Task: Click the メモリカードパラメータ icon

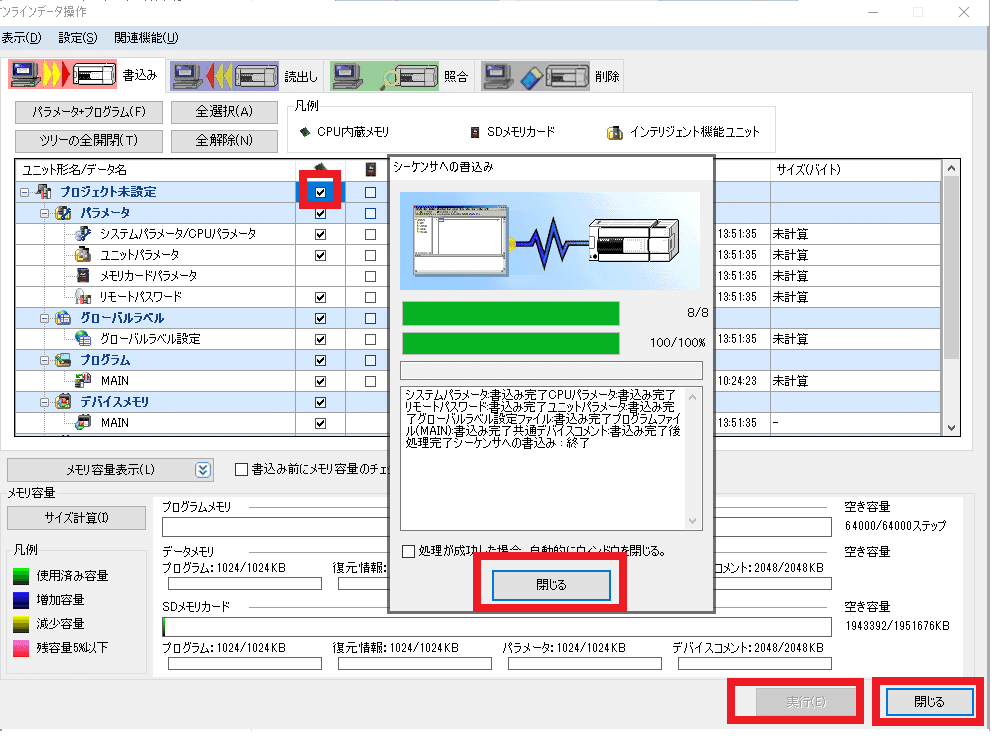Action: pos(83,275)
